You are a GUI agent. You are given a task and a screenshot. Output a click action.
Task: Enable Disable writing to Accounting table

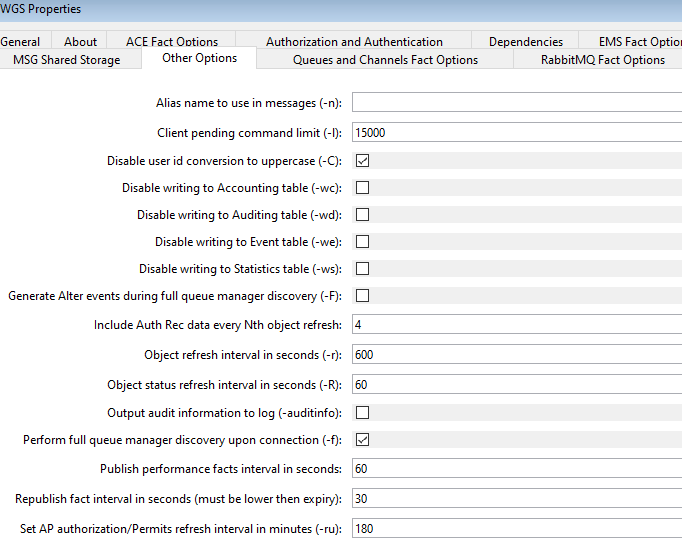362,187
